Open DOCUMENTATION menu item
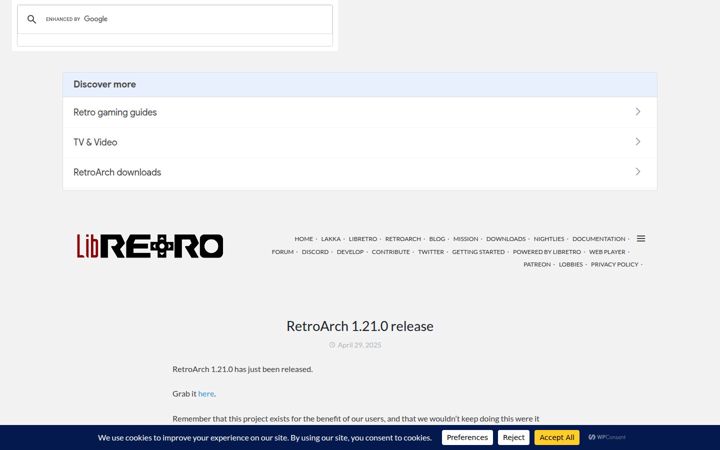Image resolution: width=720 pixels, height=450 pixels. (x=599, y=239)
